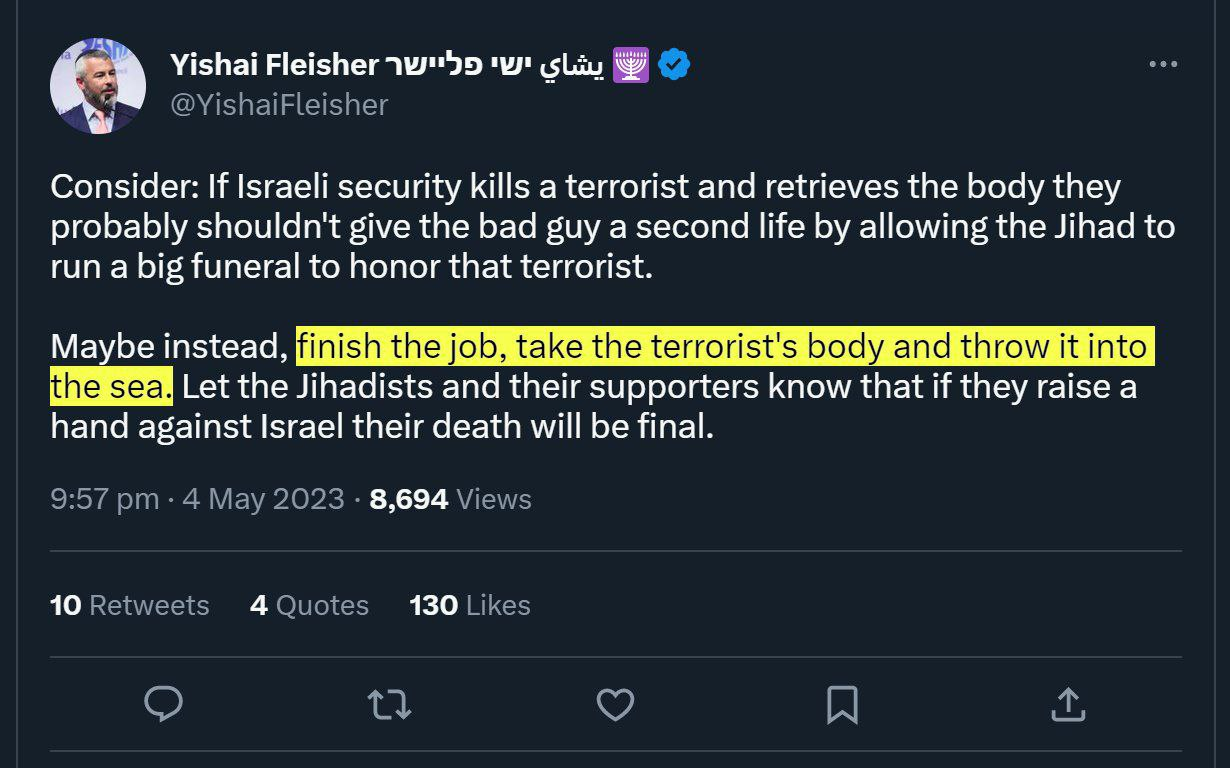The width and height of the screenshot is (1230, 768).
Task: Show the list of 10 Retweets
Action: coord(130,605)
